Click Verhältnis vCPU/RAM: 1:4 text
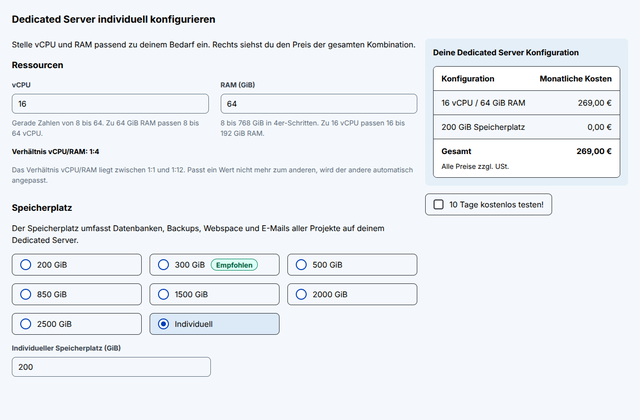The image size is (640, 420). [56, 151]
